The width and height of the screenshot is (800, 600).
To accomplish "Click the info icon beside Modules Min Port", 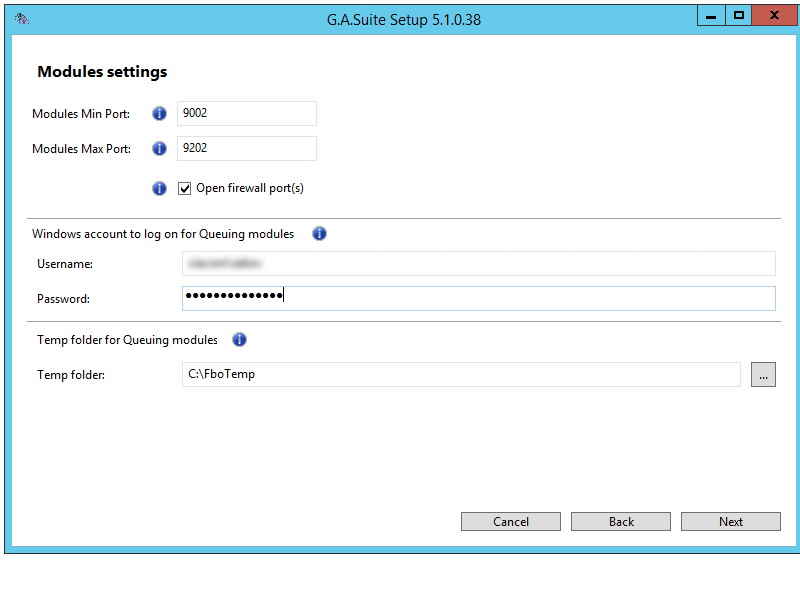I will [x=159, y=113].
